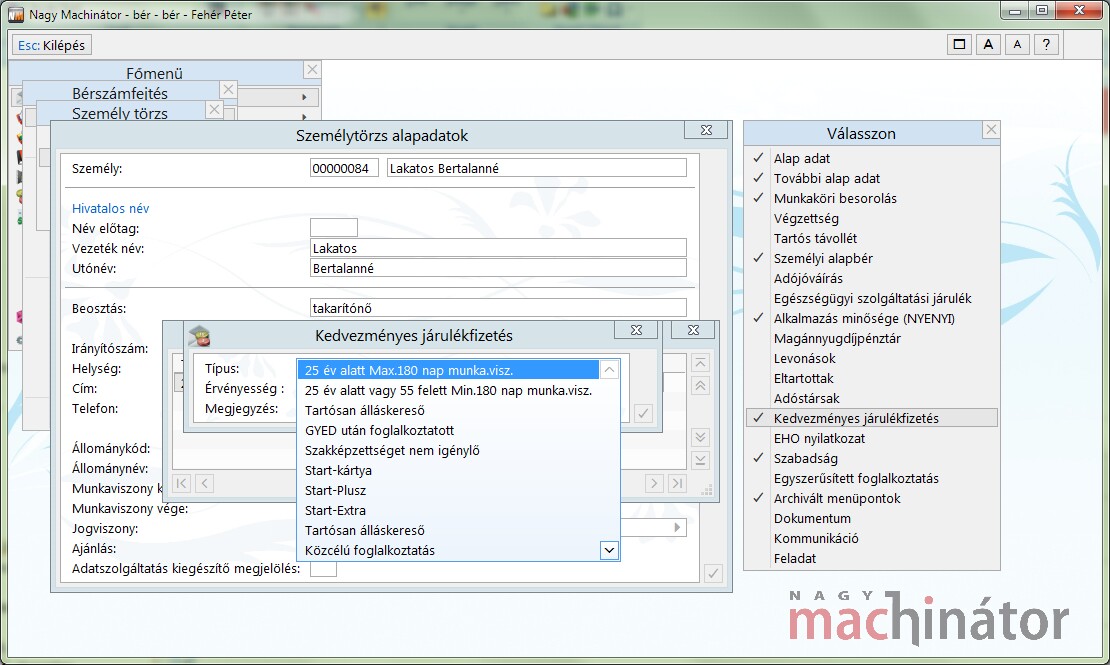Close the Főmenü panel
Viewport: 1110px width, 665px height.
[x=312, y=69]
